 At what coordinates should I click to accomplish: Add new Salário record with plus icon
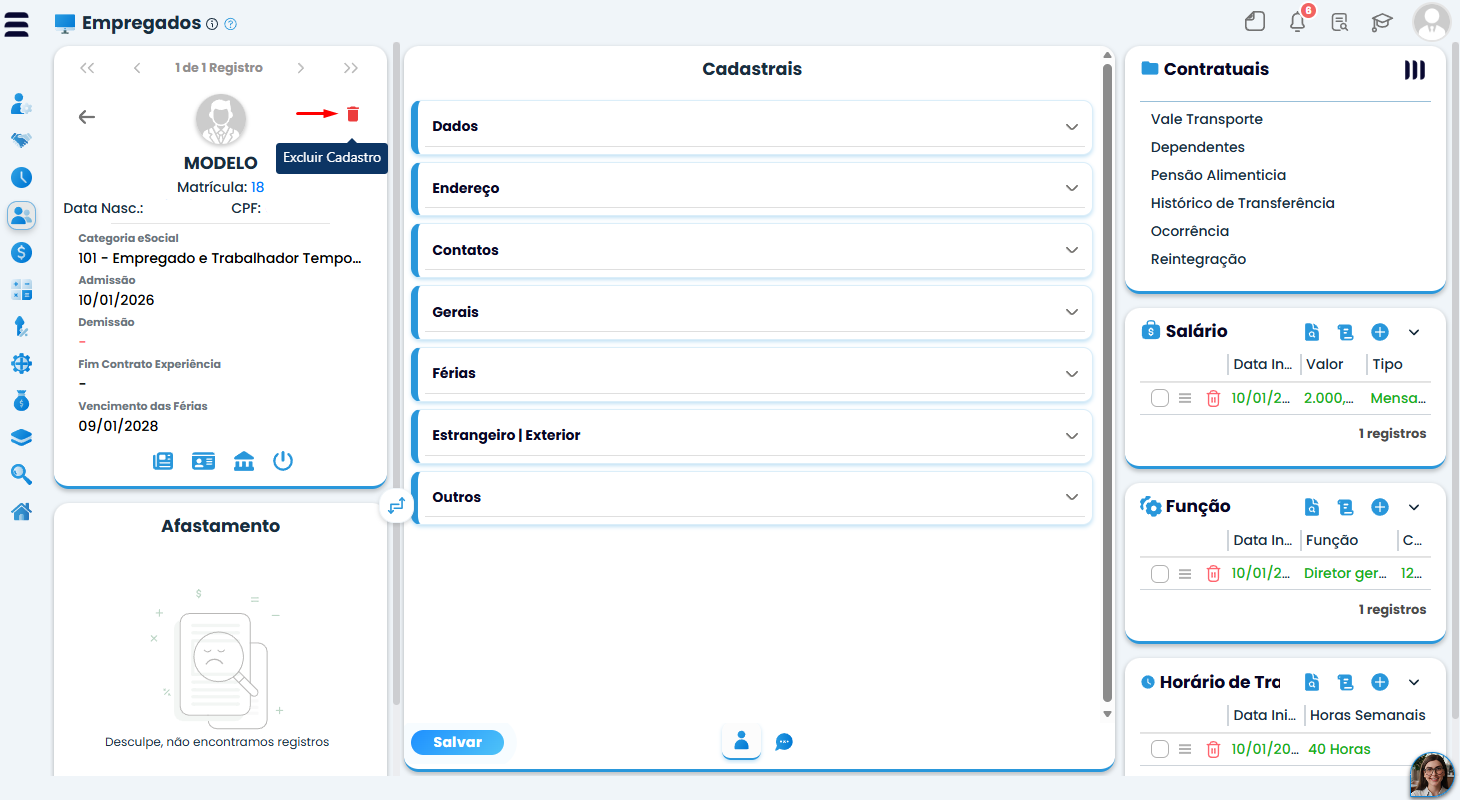[1380, 332]
